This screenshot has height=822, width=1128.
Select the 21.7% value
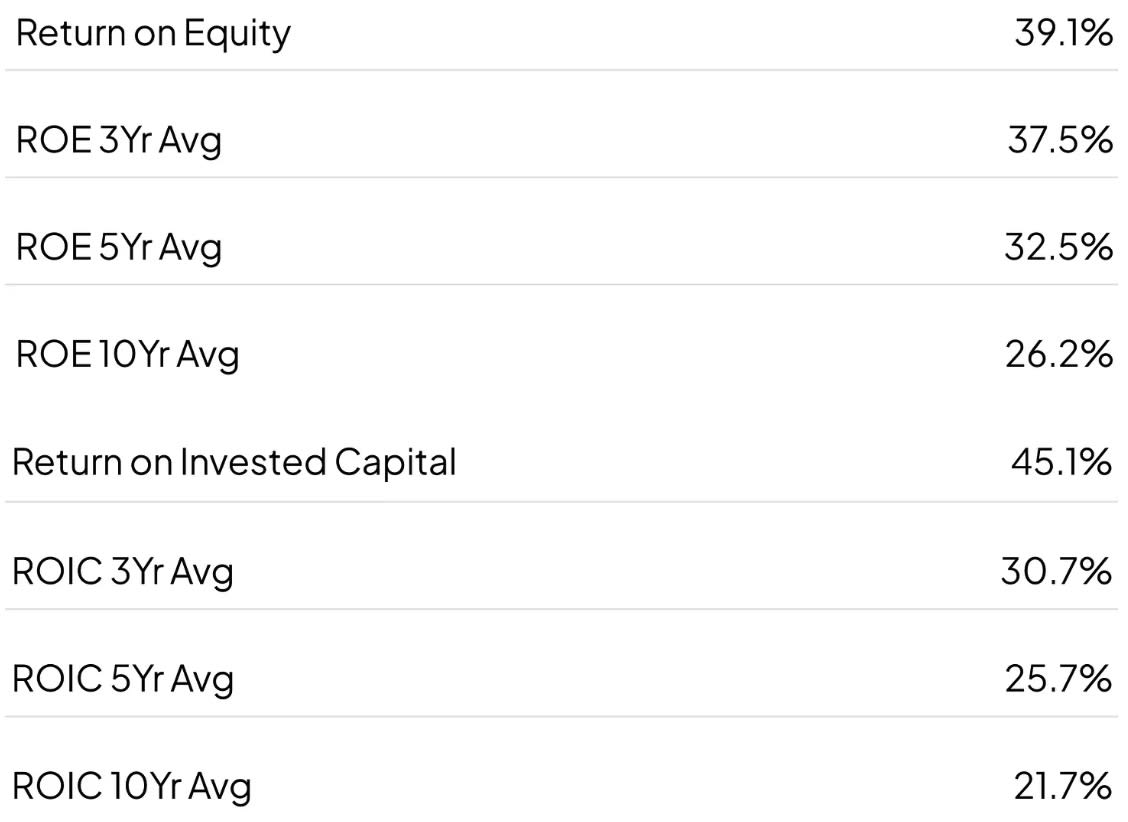pos(1063,786)
